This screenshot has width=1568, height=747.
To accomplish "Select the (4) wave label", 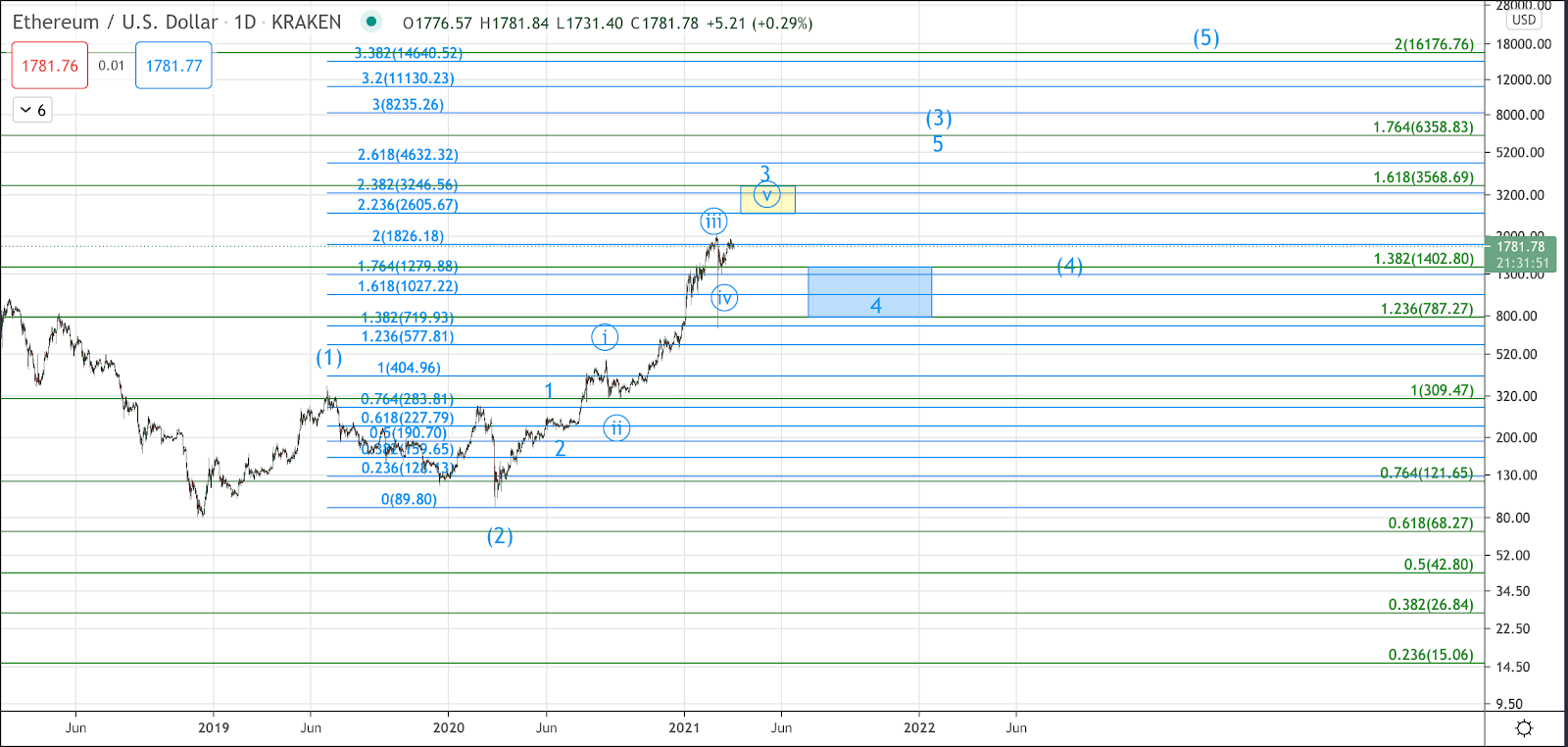I will [1069, 267].
